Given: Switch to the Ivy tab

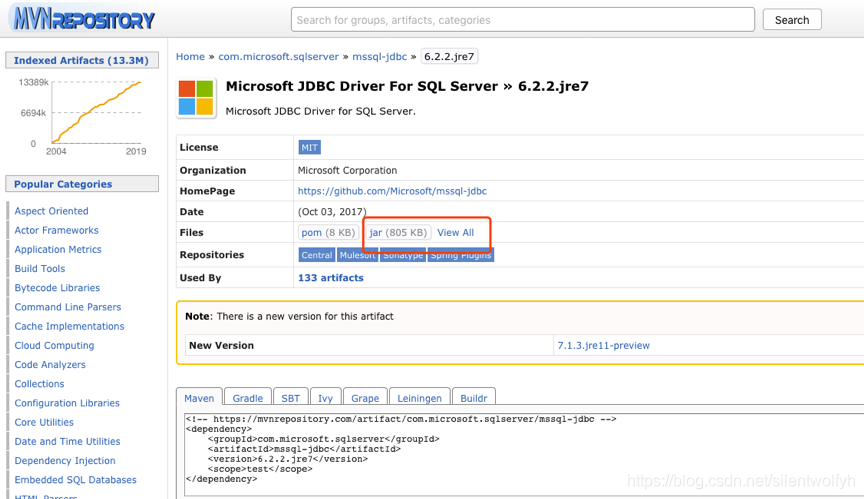Looking at the screenshot, I should point(325,398).
